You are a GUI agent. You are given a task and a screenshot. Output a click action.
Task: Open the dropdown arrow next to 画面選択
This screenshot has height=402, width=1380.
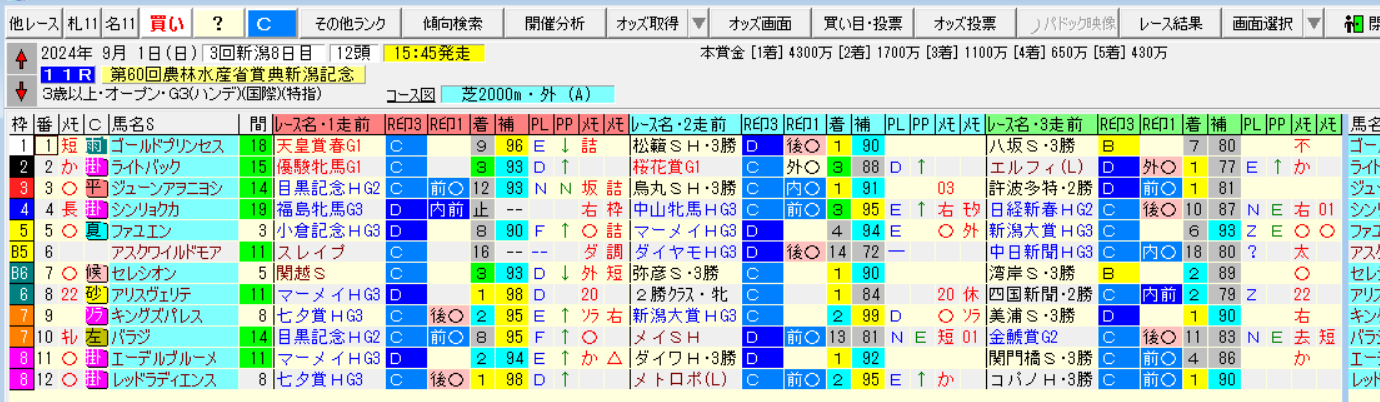[1315, 24]
